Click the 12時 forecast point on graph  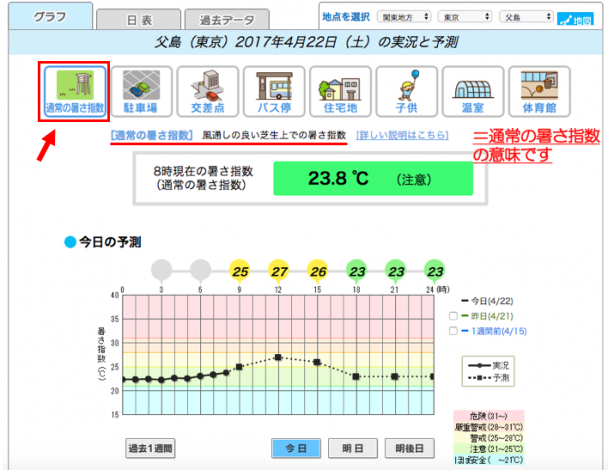coord(278,357)
